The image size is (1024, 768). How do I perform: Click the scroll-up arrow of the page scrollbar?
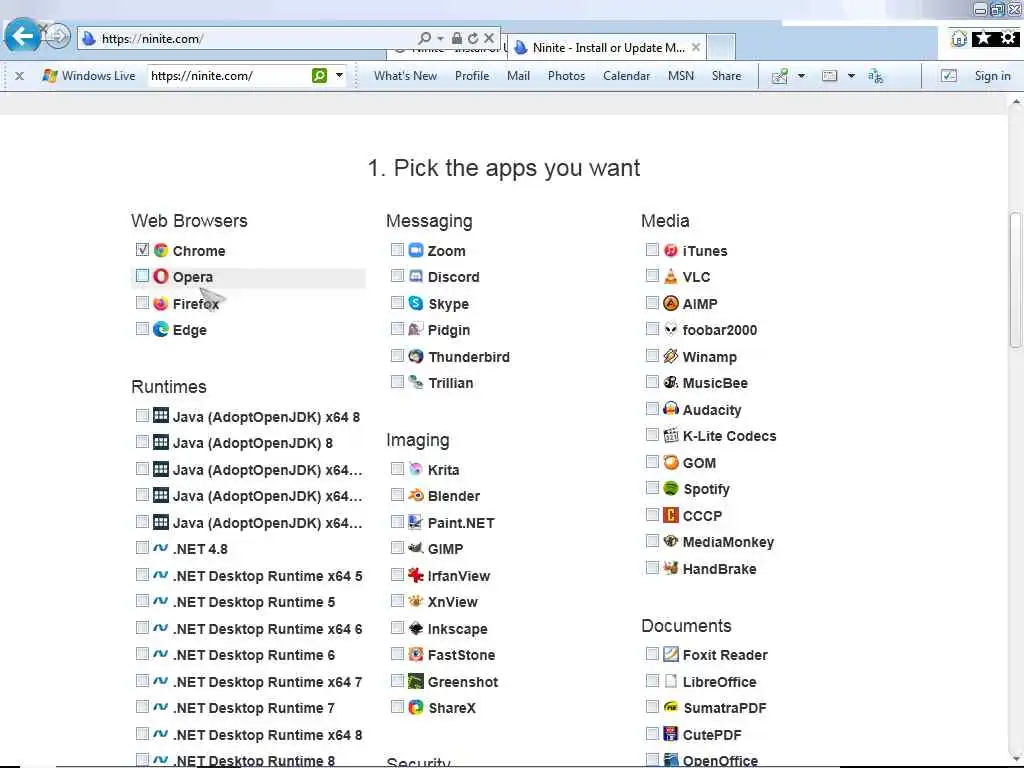1015,102
